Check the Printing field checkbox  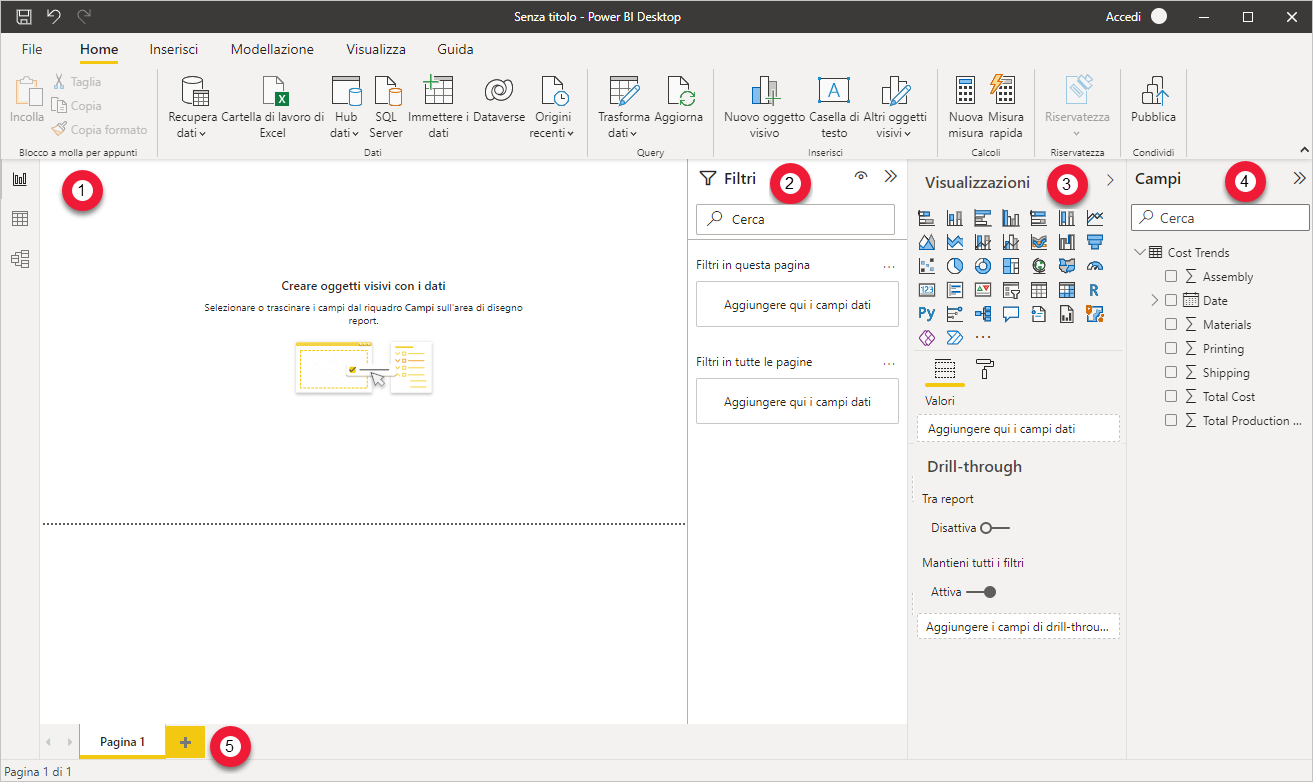coord(1171,349)
